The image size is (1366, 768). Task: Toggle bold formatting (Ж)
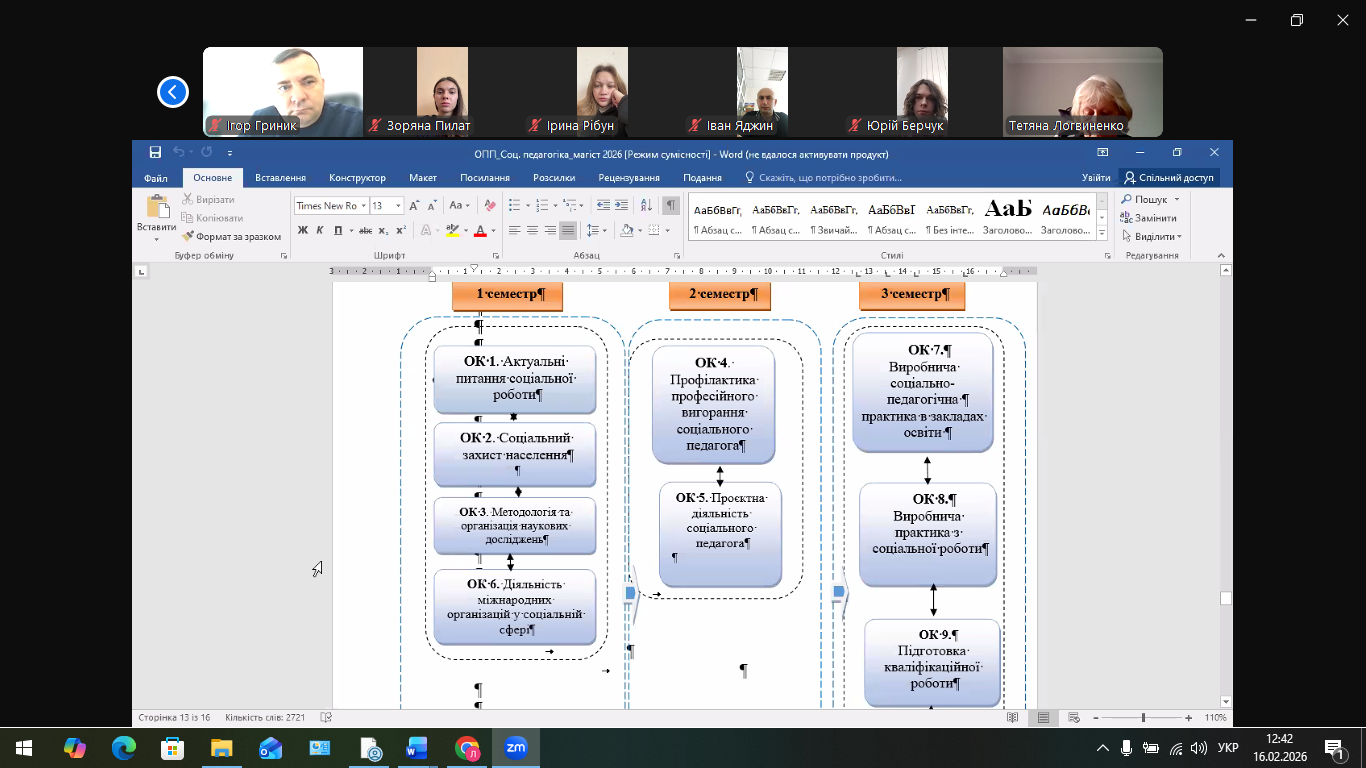click(302, 230)
